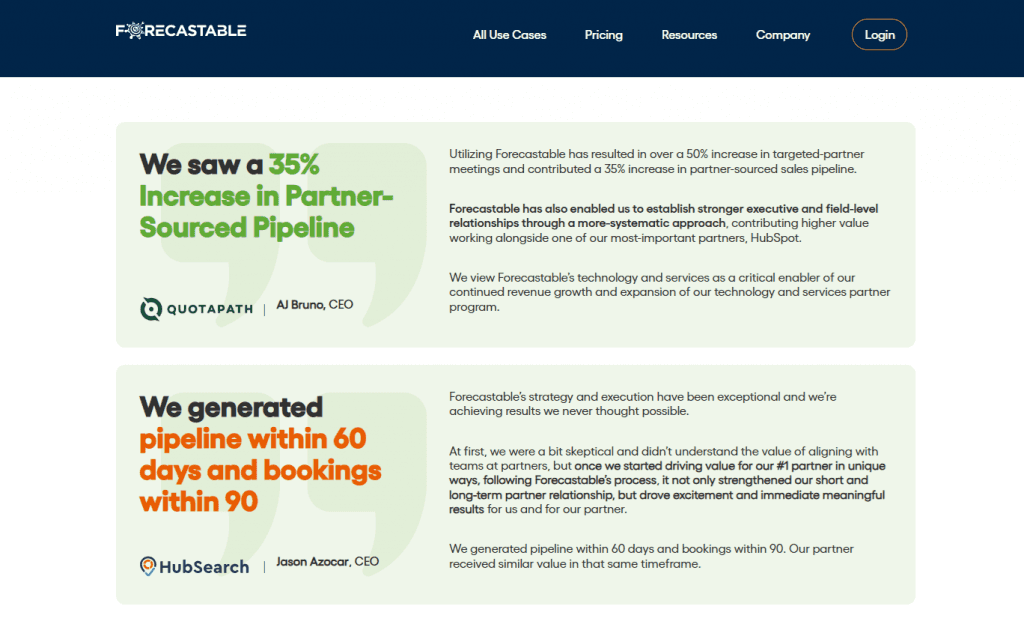The image size is (1024, 636).
Task: Expand the Company navigation menu
Action: 783,34
